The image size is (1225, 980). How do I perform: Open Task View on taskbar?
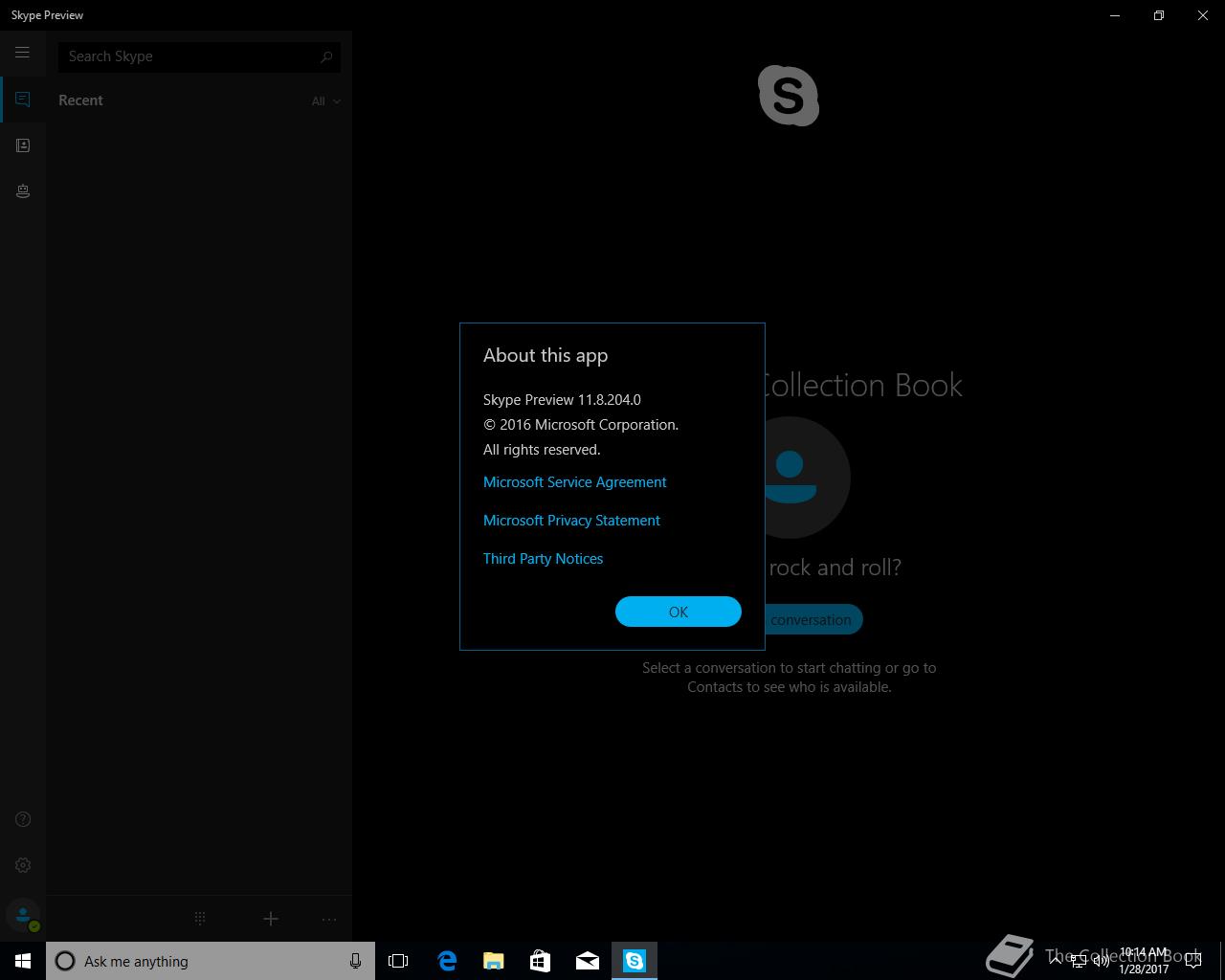click(398, 961)
